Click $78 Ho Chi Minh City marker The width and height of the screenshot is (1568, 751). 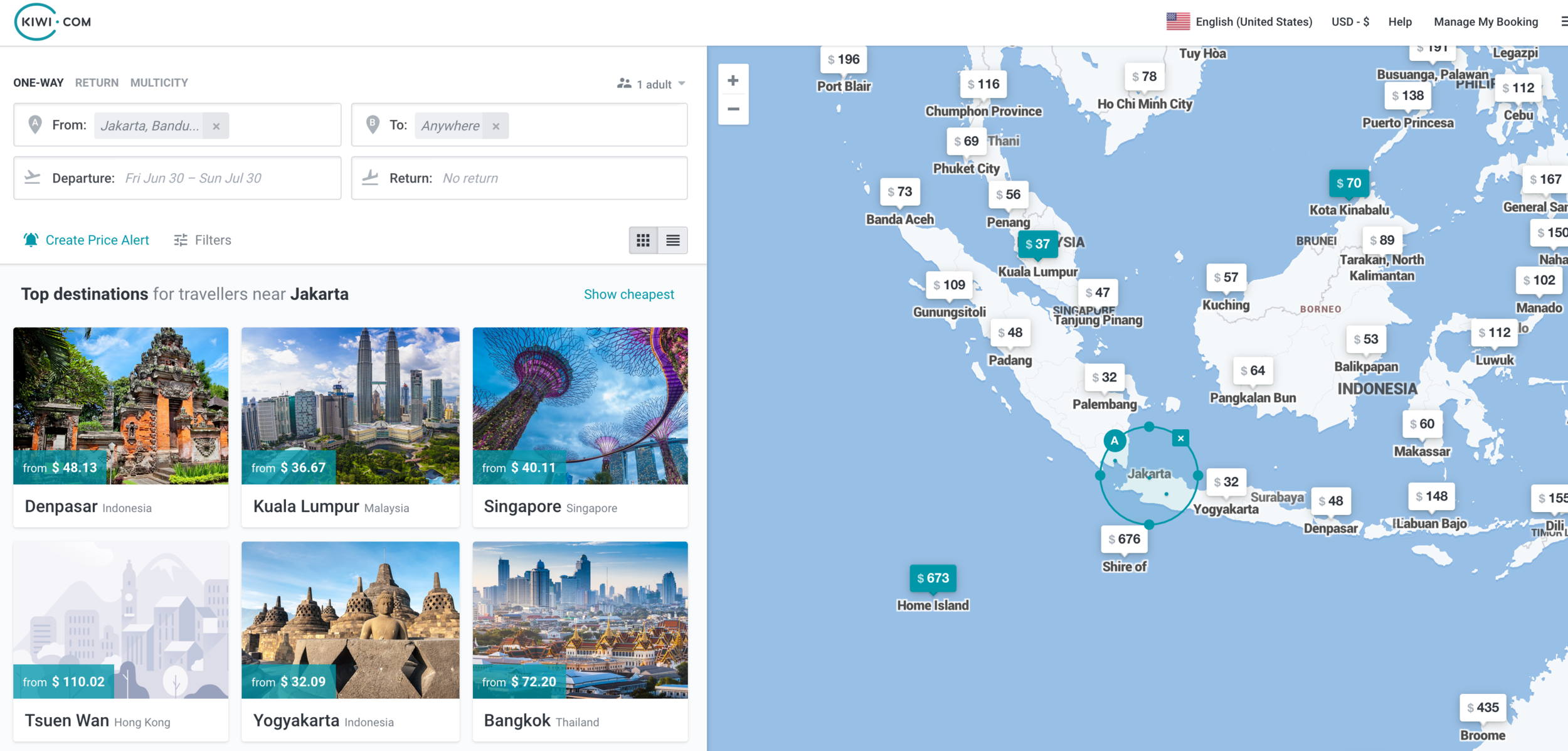click(1144, 77)
